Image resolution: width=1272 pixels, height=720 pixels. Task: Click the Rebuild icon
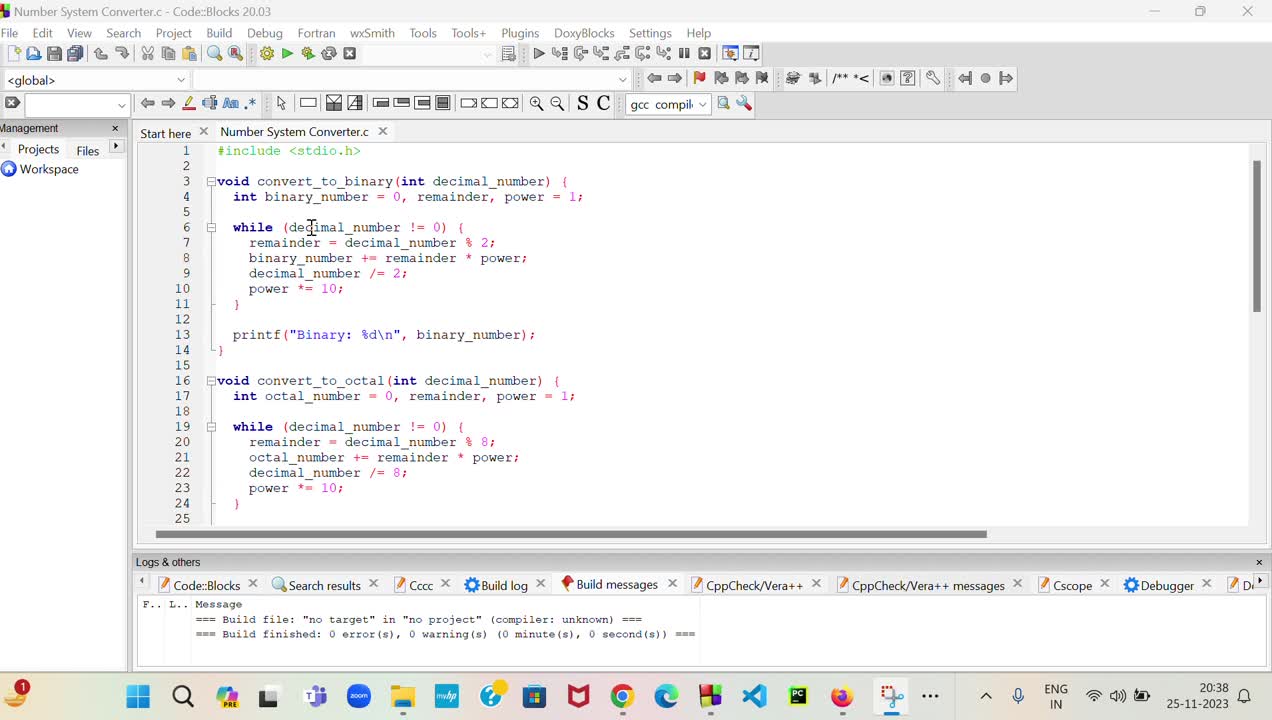pyautogui.click(x=329, y=54)
